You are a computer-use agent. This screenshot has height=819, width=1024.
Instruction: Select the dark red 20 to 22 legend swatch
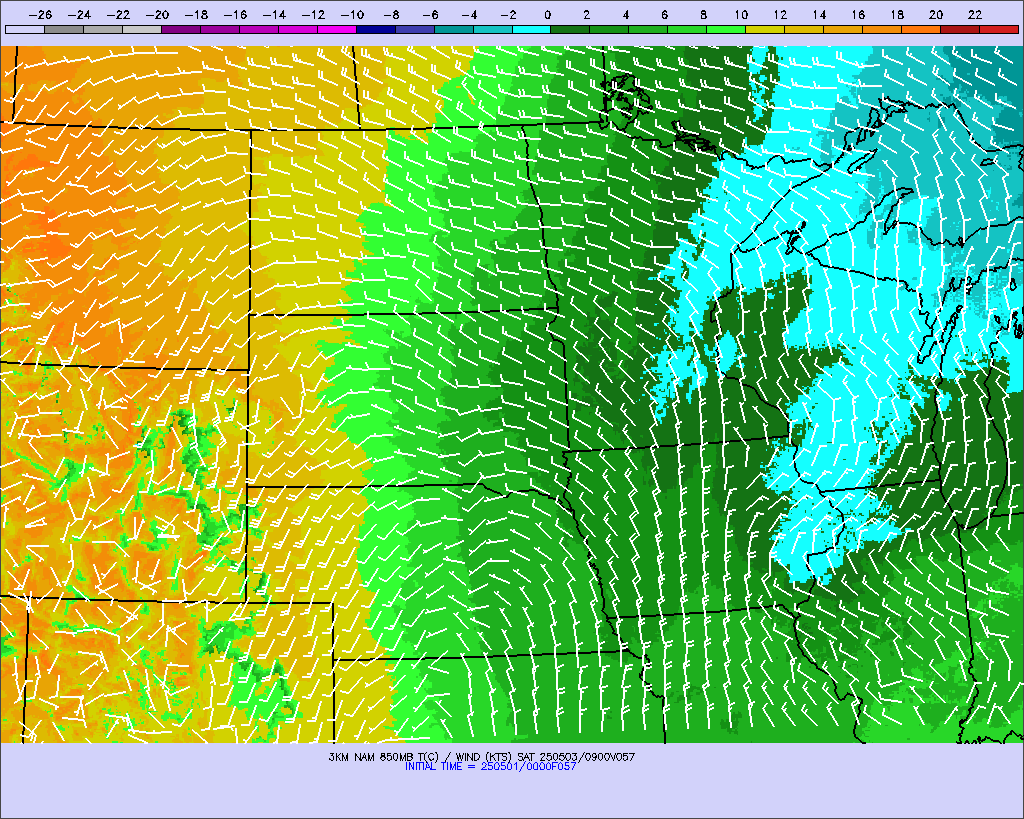point(959,29)
